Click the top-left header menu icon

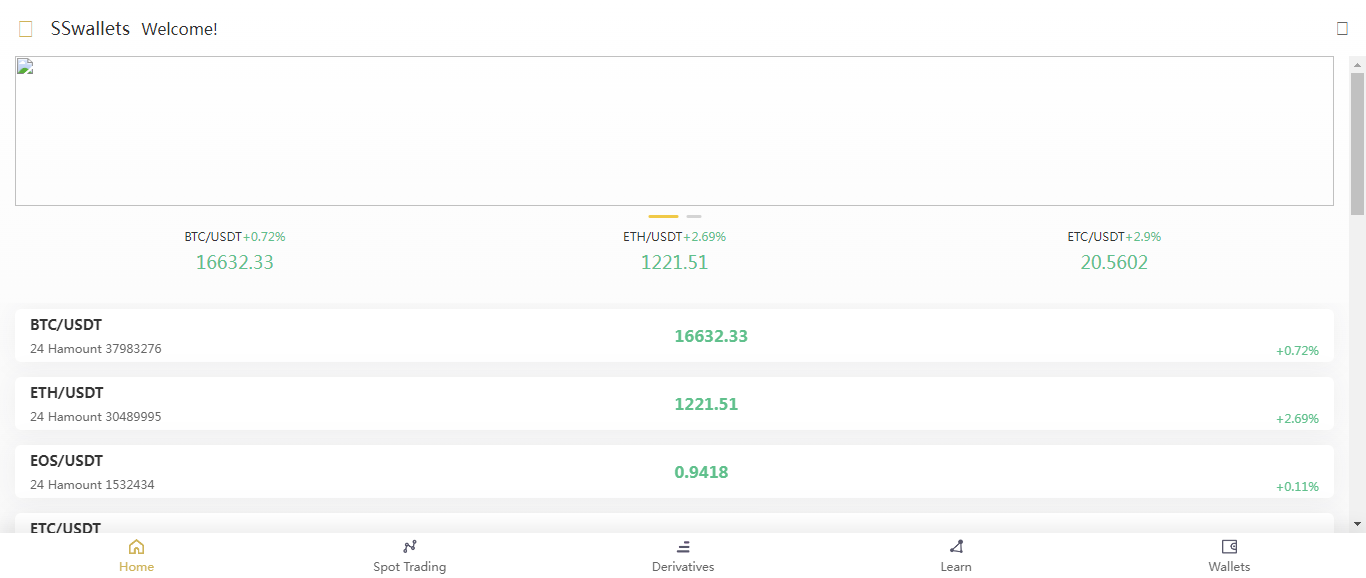(26, 29)
